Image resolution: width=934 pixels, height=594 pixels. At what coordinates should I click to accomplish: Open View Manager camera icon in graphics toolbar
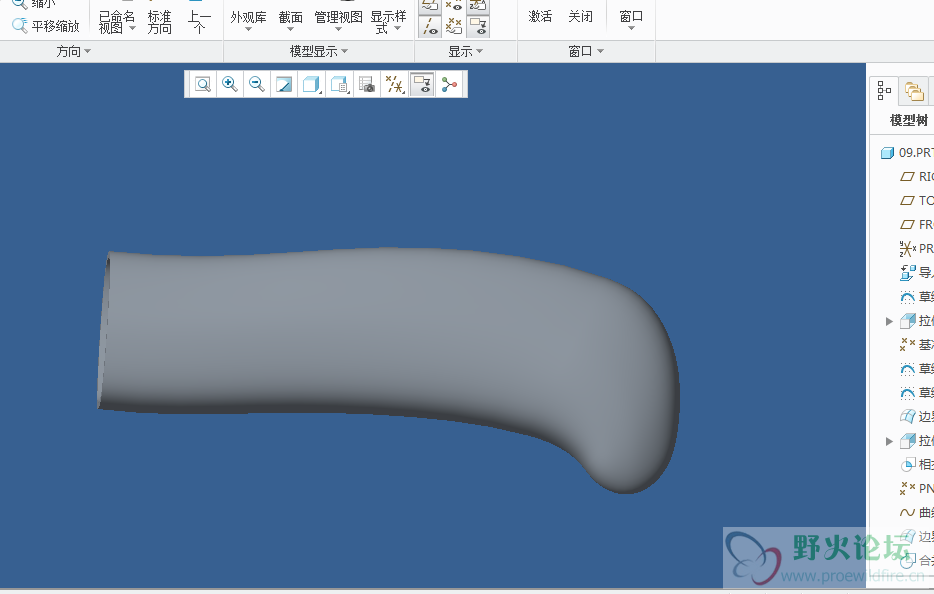[x=367, y=85]
